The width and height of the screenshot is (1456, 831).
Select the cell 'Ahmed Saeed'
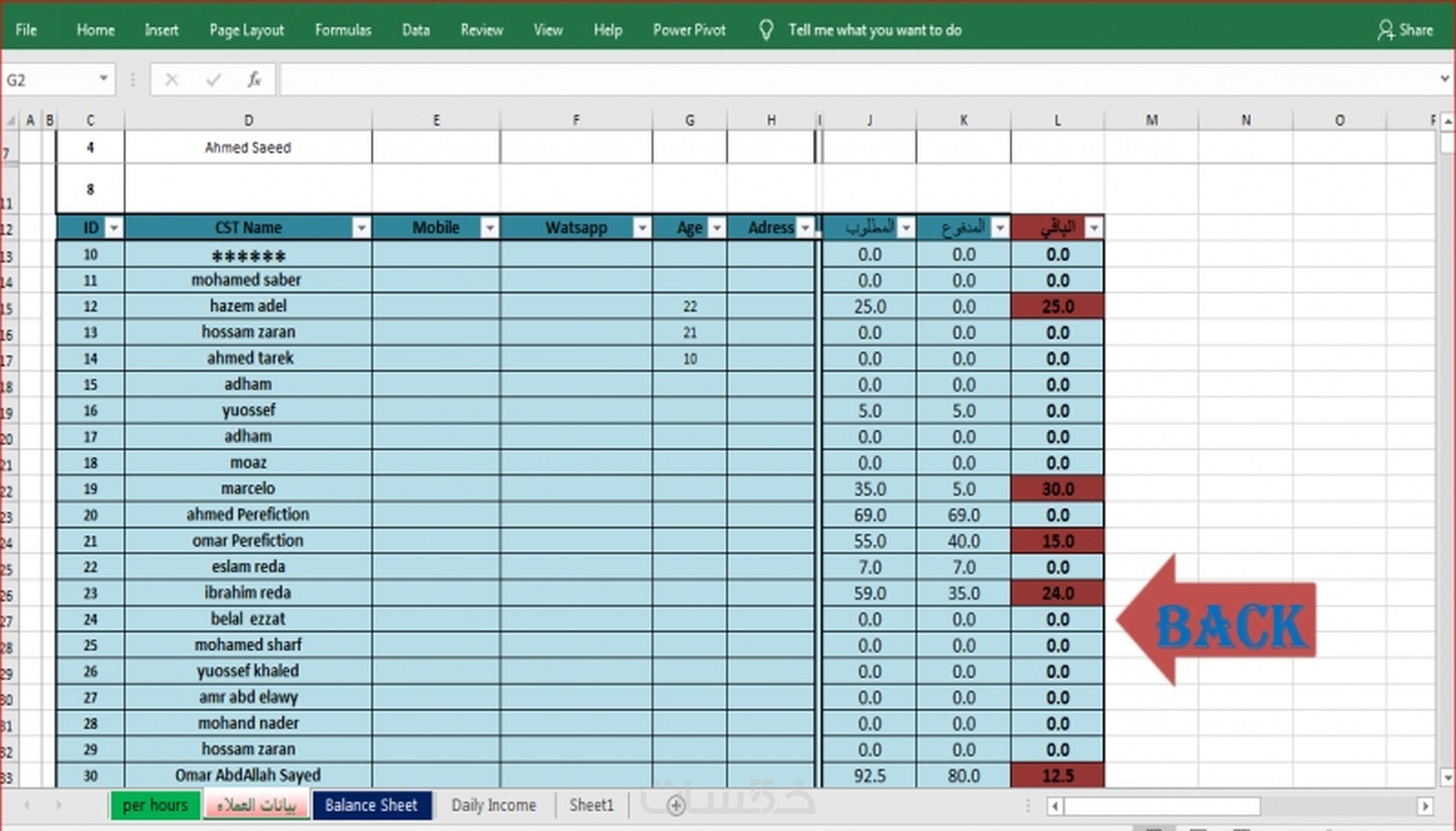[x=248, y=147]
